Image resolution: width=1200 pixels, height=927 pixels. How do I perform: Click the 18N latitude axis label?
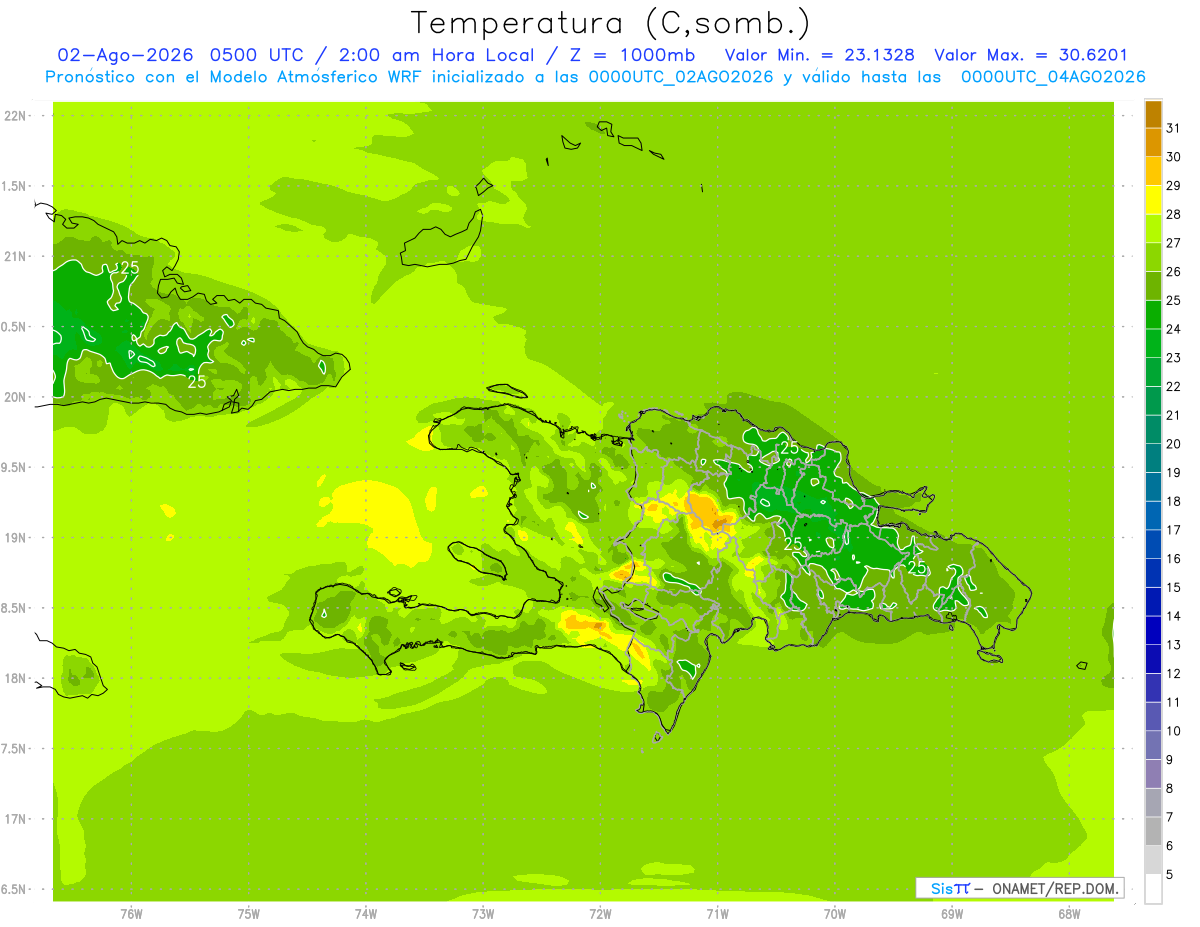point(15,679)
